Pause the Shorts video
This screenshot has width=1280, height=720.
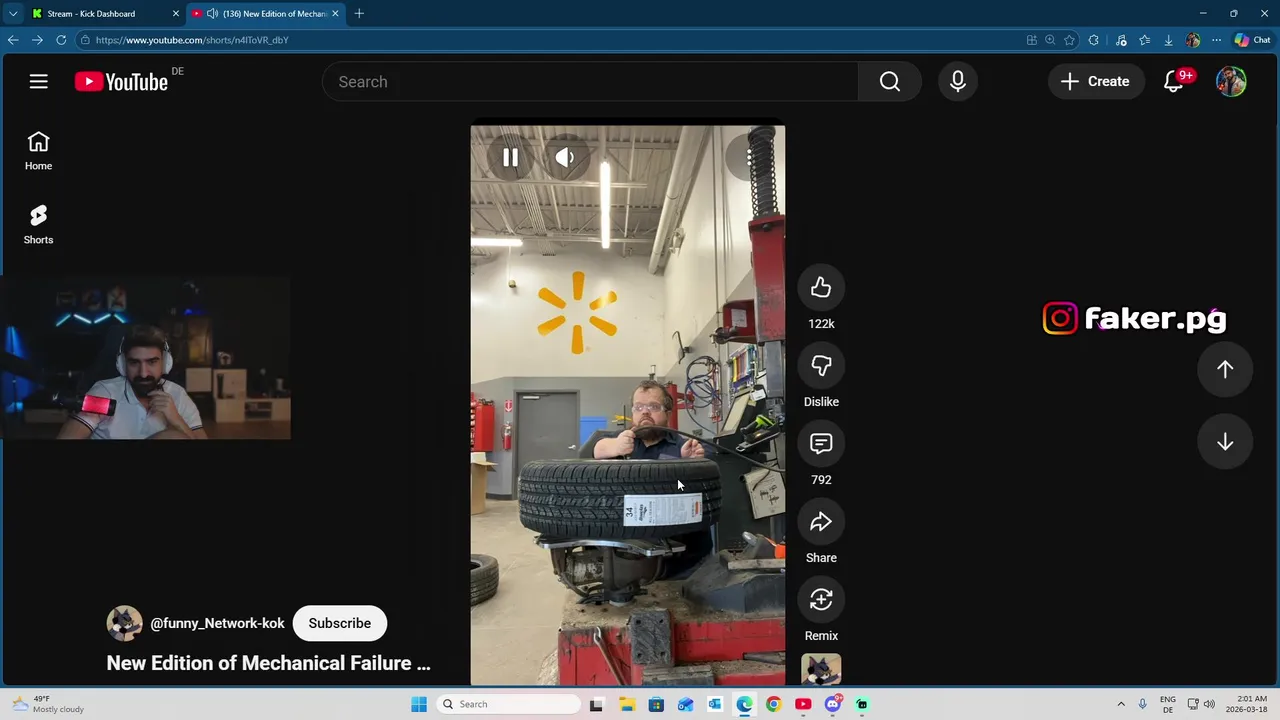(x=510, y=157)
